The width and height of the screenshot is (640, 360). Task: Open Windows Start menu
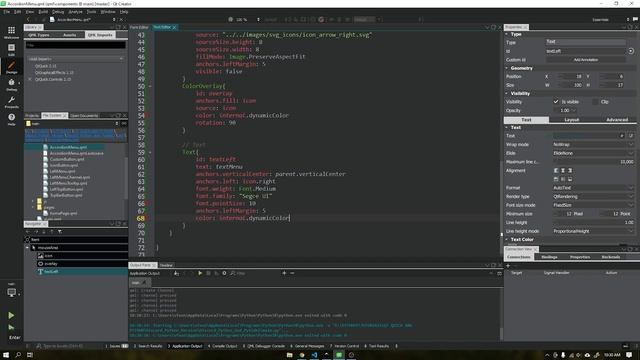coord(6,355)
